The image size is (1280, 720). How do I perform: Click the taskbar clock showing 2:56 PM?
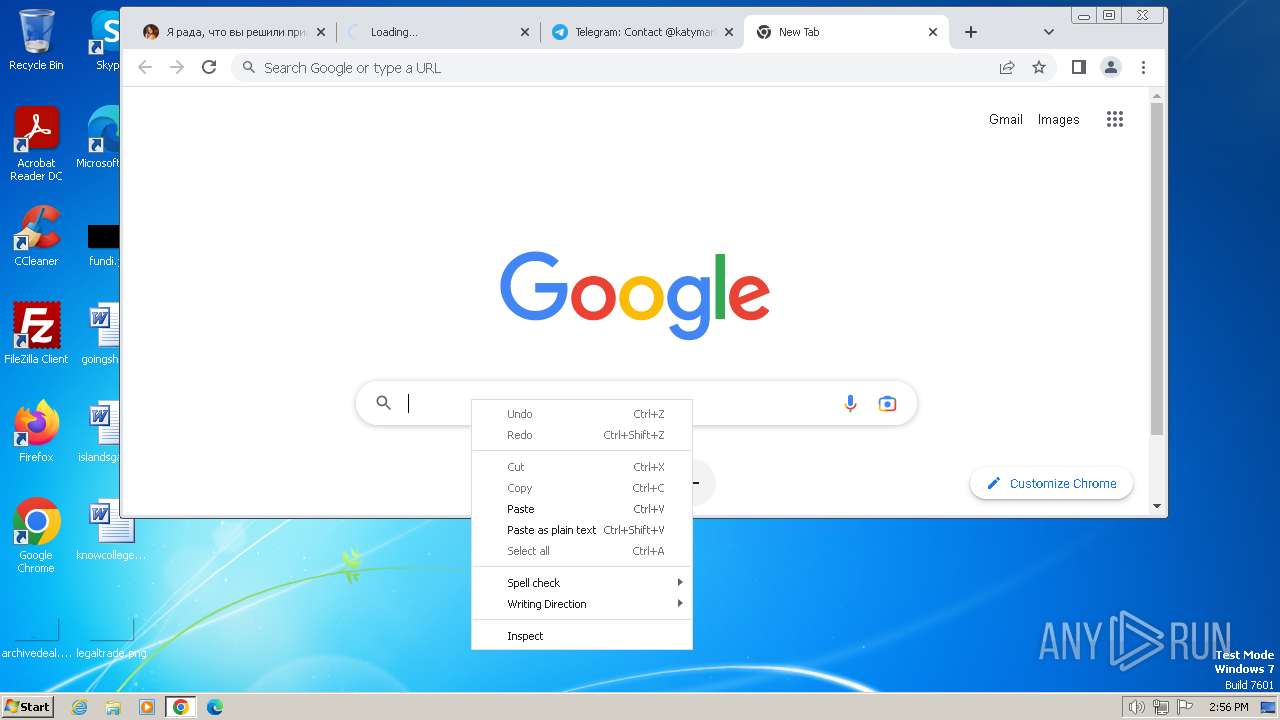pos(1228,707)
